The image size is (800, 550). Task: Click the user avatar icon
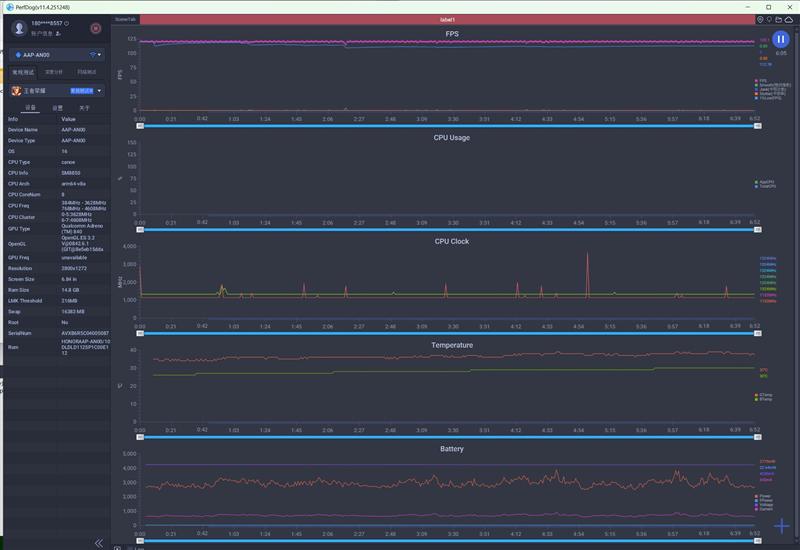19,29
